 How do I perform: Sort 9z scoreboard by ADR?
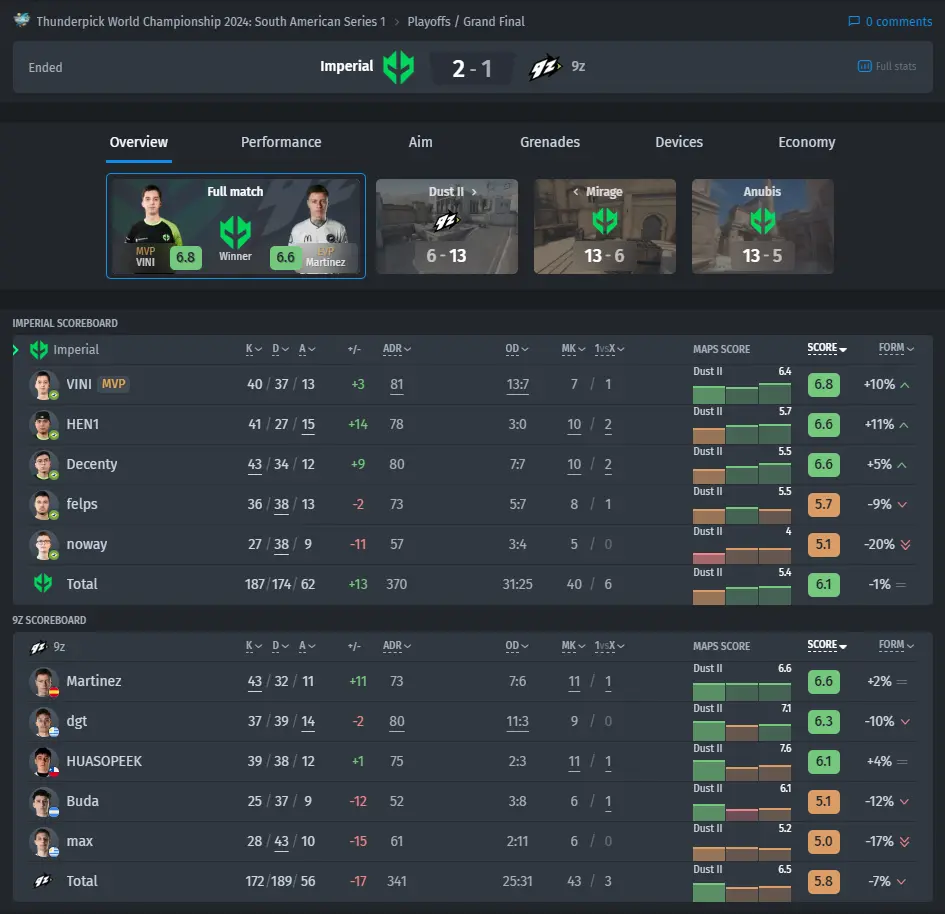pos(397,646)
